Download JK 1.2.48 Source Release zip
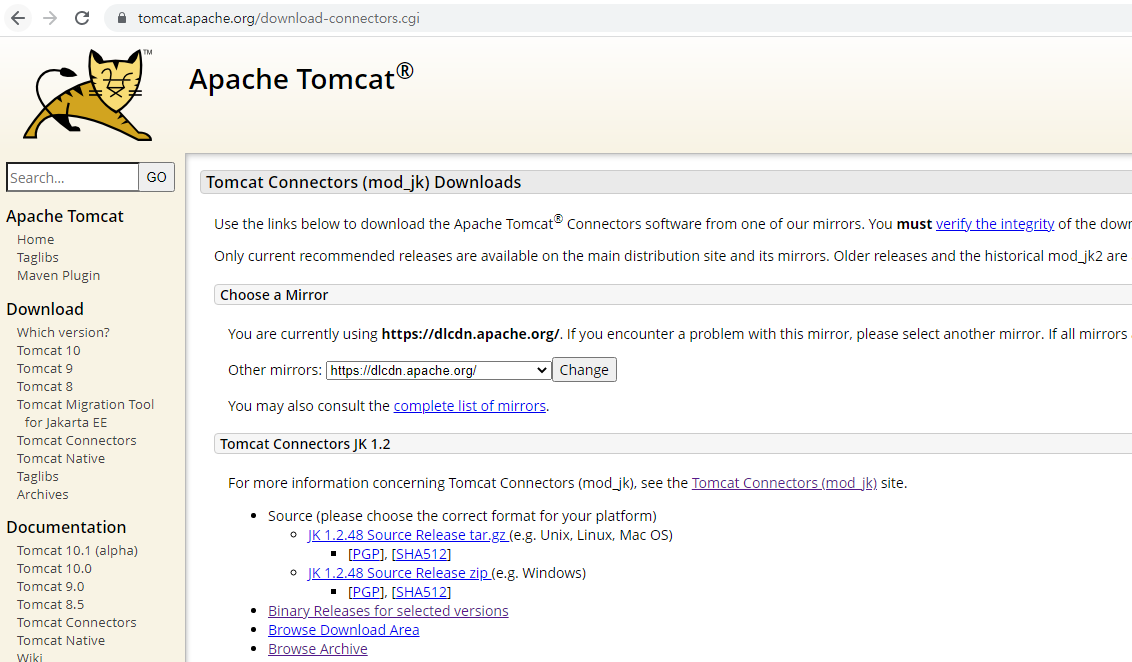The height and width of the screenshot is (662, 1132). pyautogui.click(x=399, y=572)
